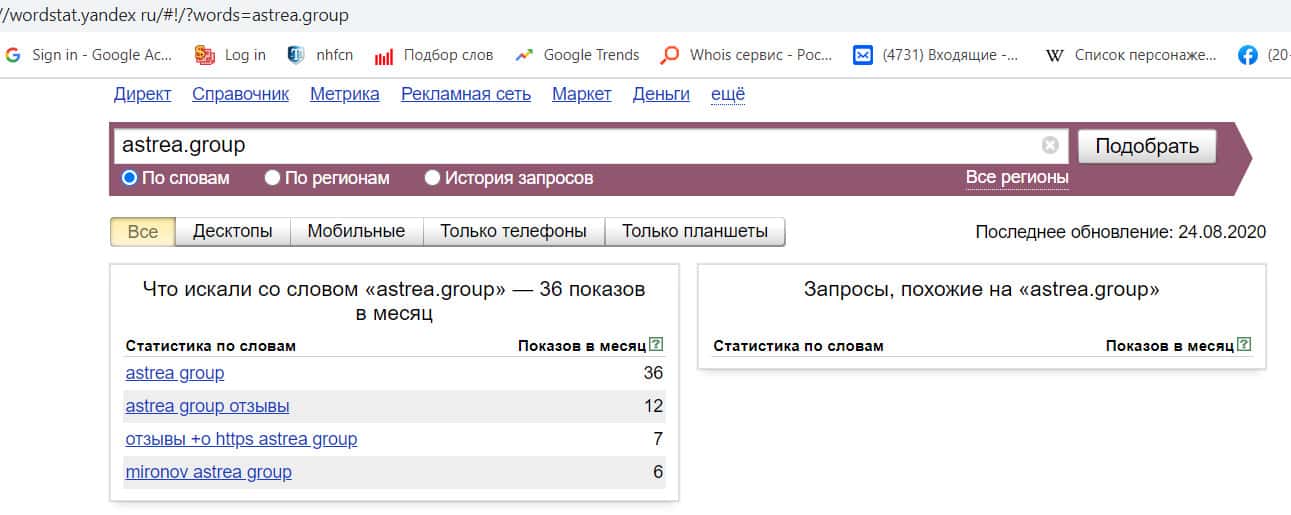The width and height of the screenshot is (1291, 515).
Task: Click the Wikipedia bookmark icon
Action: tap(1054, 55)
